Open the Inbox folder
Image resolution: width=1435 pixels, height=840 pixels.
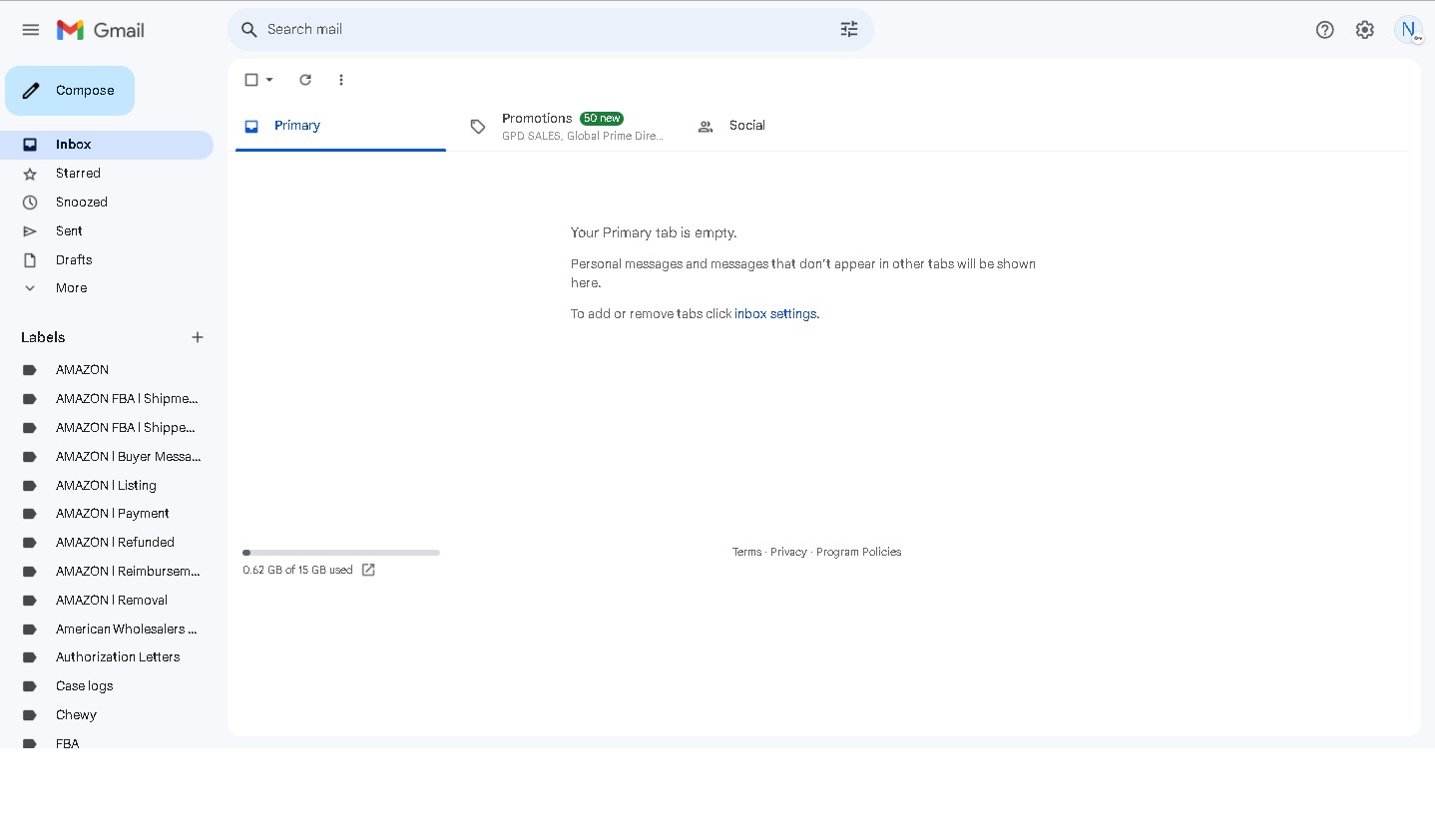[x=107, y=145]
